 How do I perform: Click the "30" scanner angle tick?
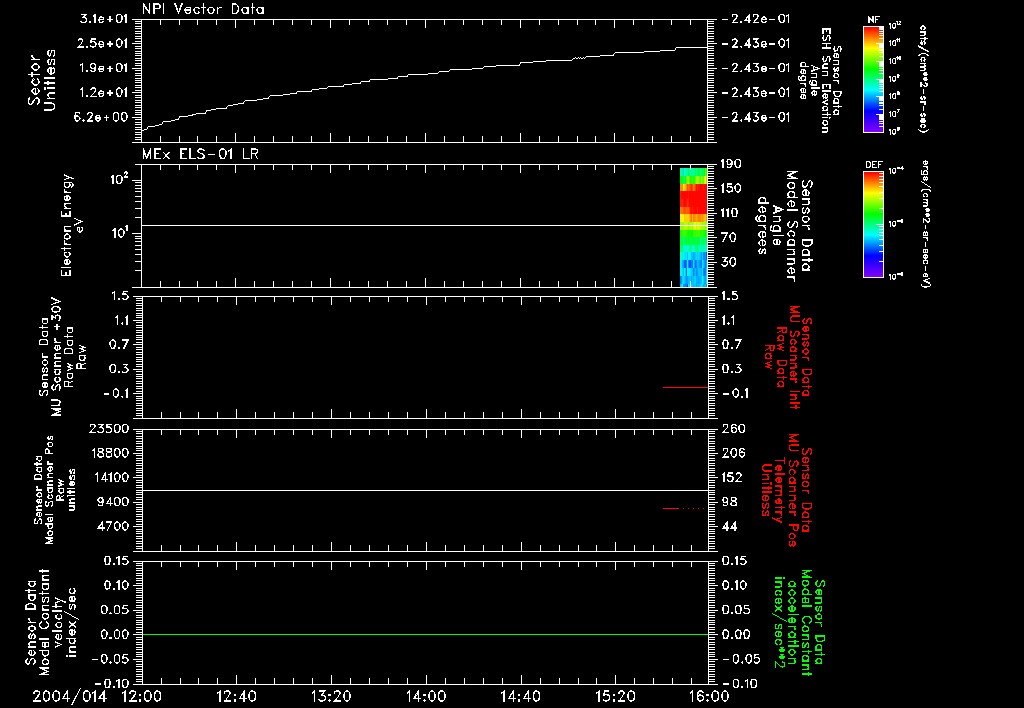click(x=728, y=262)
